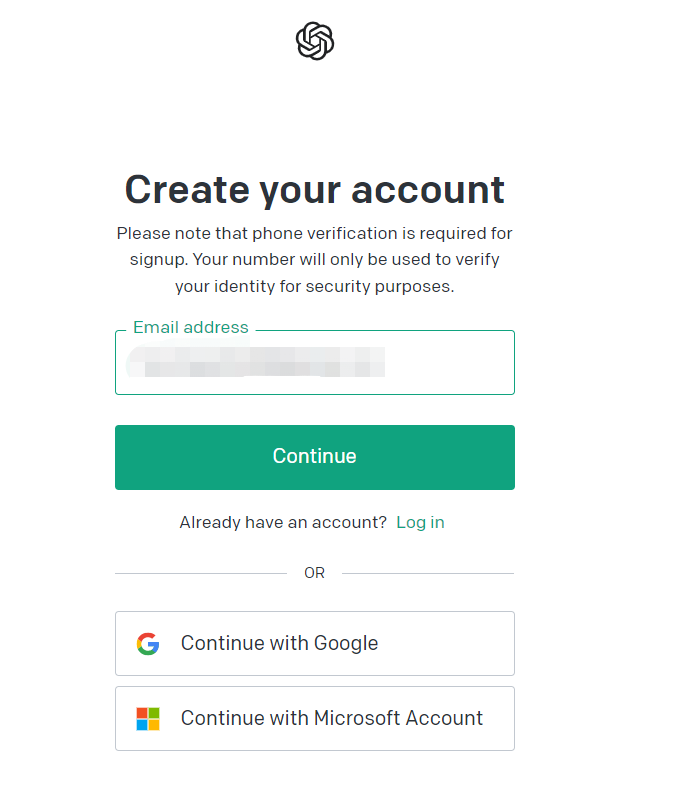
Task: Click the phone verification notice text
Action: click(x=315, y=260)
